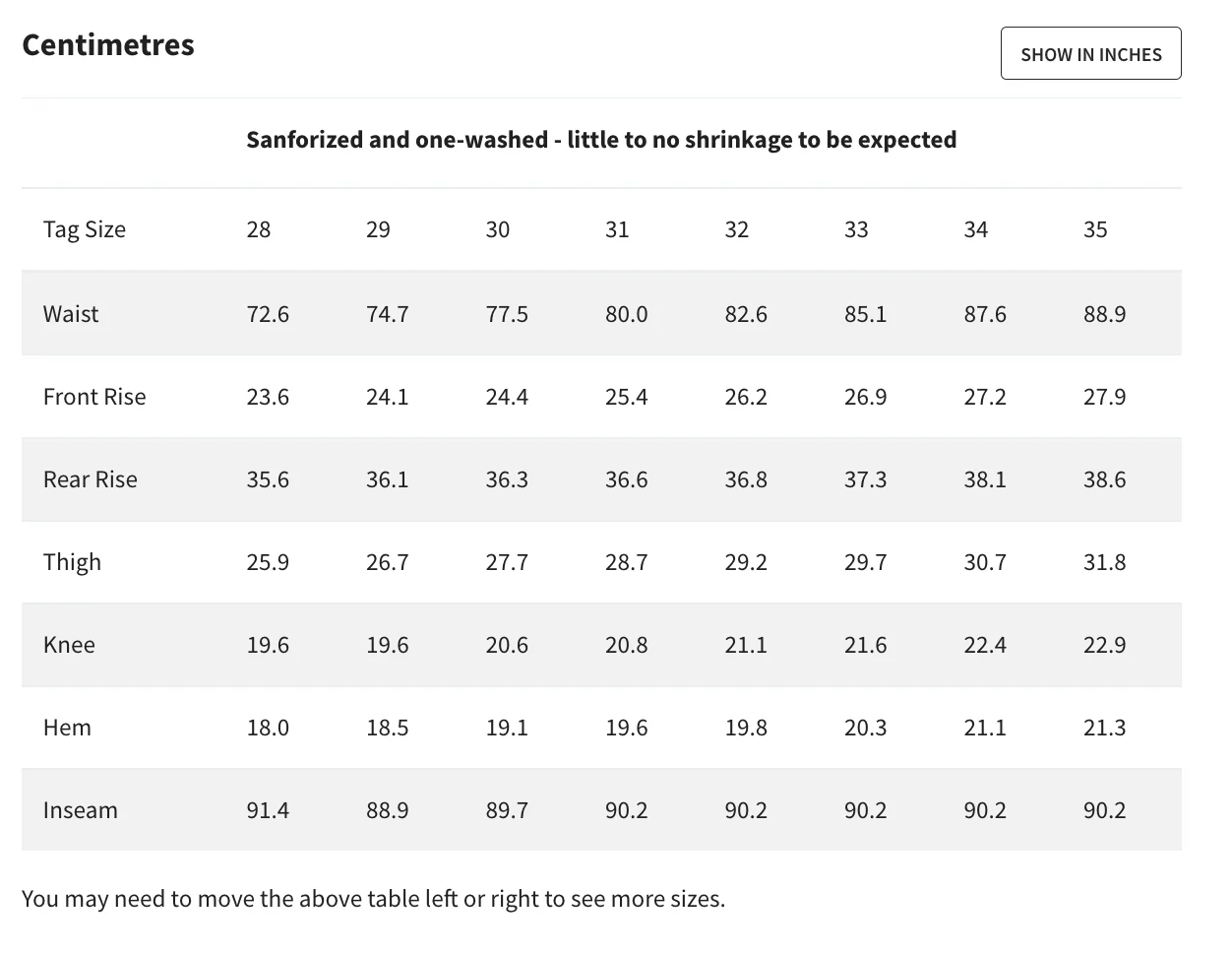Click tag size 32 column header
The image size is (1232, 953).
(x=737, y=229)
